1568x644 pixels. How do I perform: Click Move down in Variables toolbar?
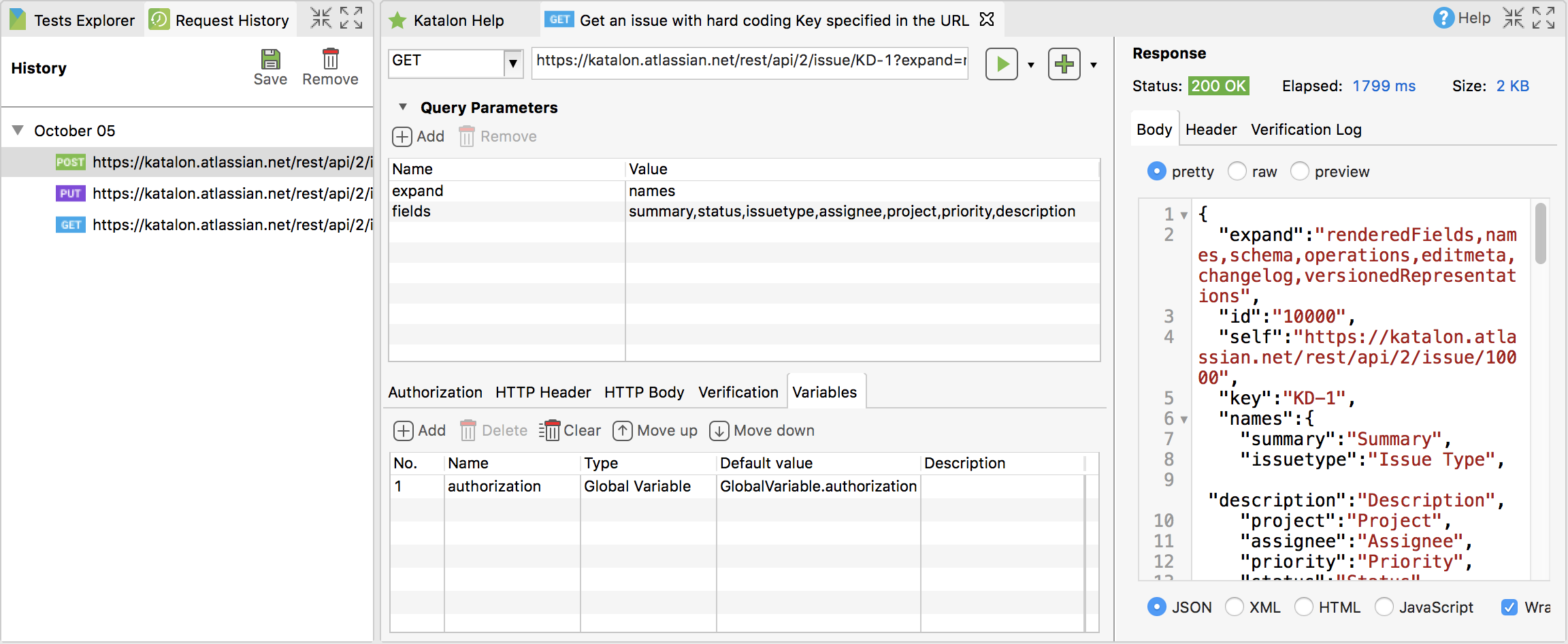pyautogui.click(x=762, y=430)
